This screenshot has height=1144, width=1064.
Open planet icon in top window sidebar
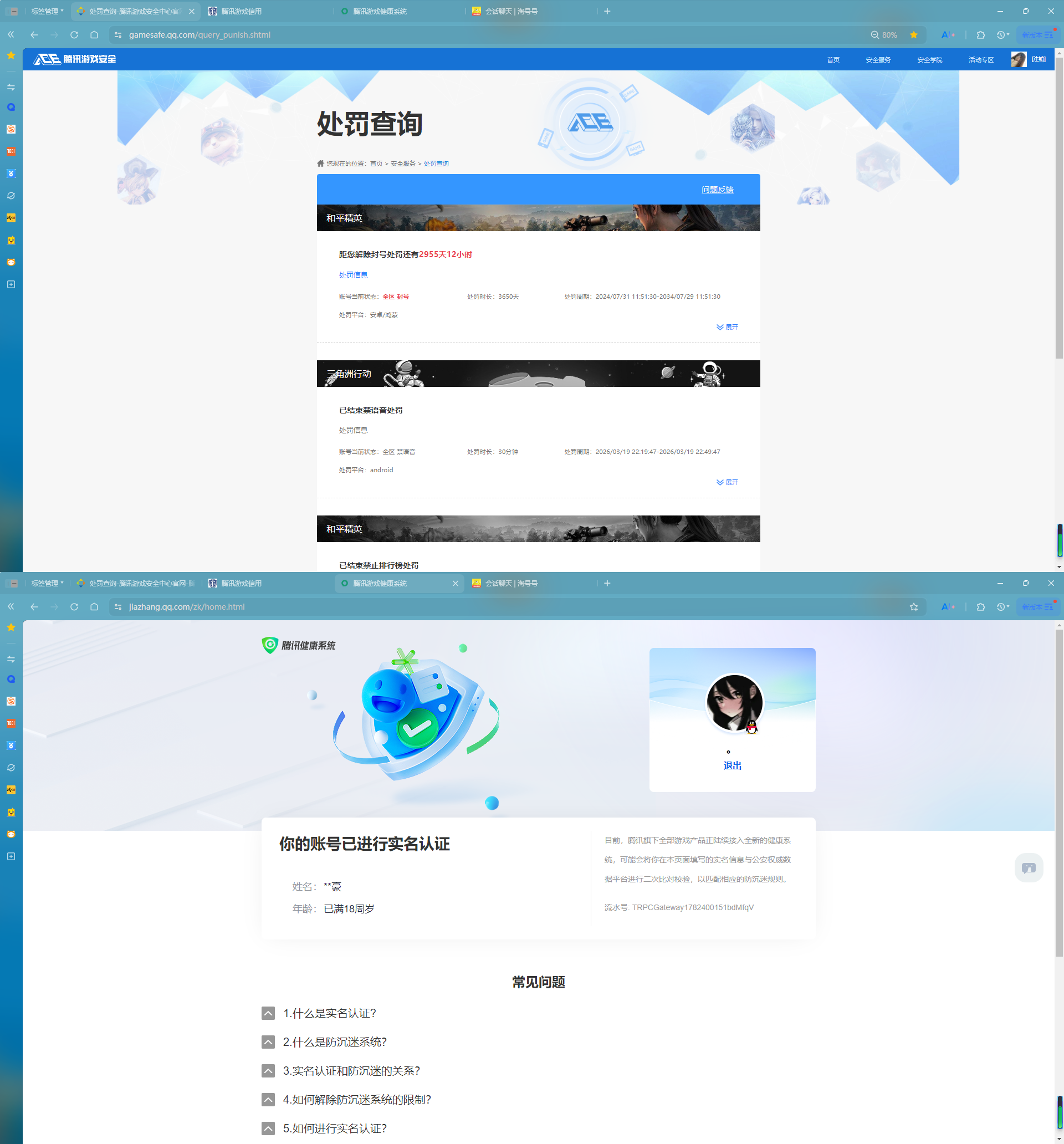pos(11,196)
